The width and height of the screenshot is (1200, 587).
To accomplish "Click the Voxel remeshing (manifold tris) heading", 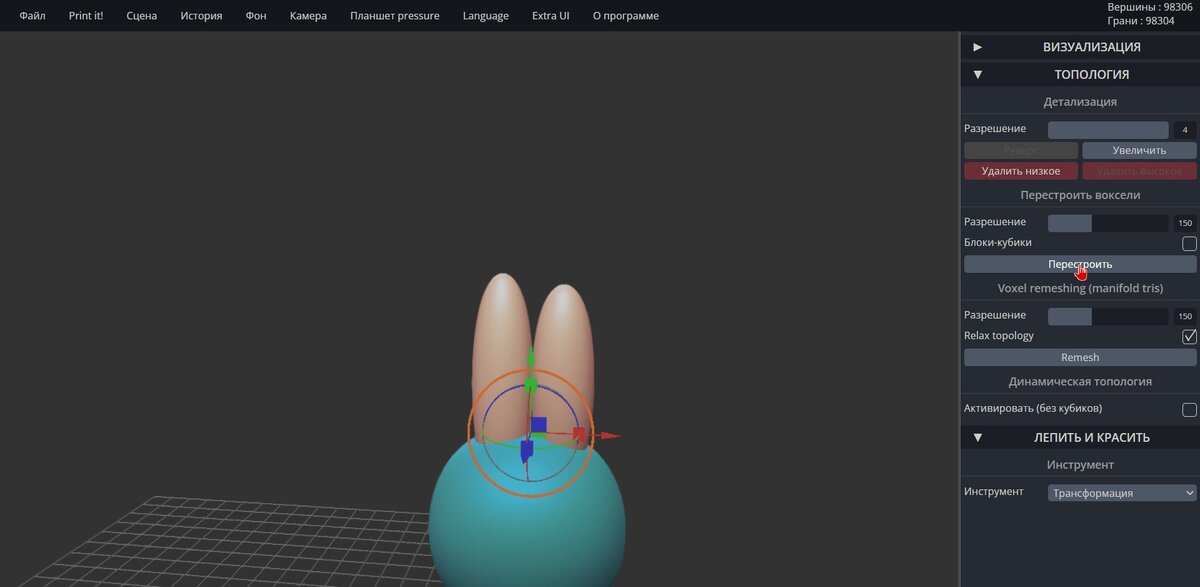I will pyautogui.click(x=1080, y=288).
